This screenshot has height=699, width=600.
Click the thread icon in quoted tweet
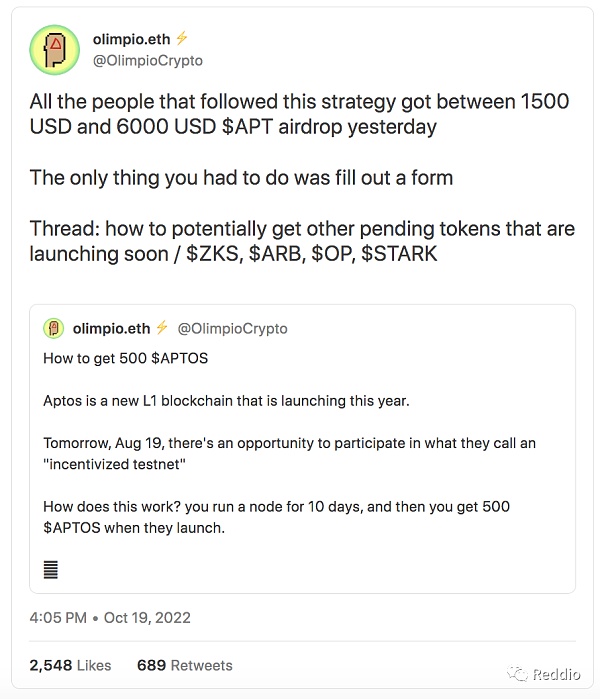(51, 570)
